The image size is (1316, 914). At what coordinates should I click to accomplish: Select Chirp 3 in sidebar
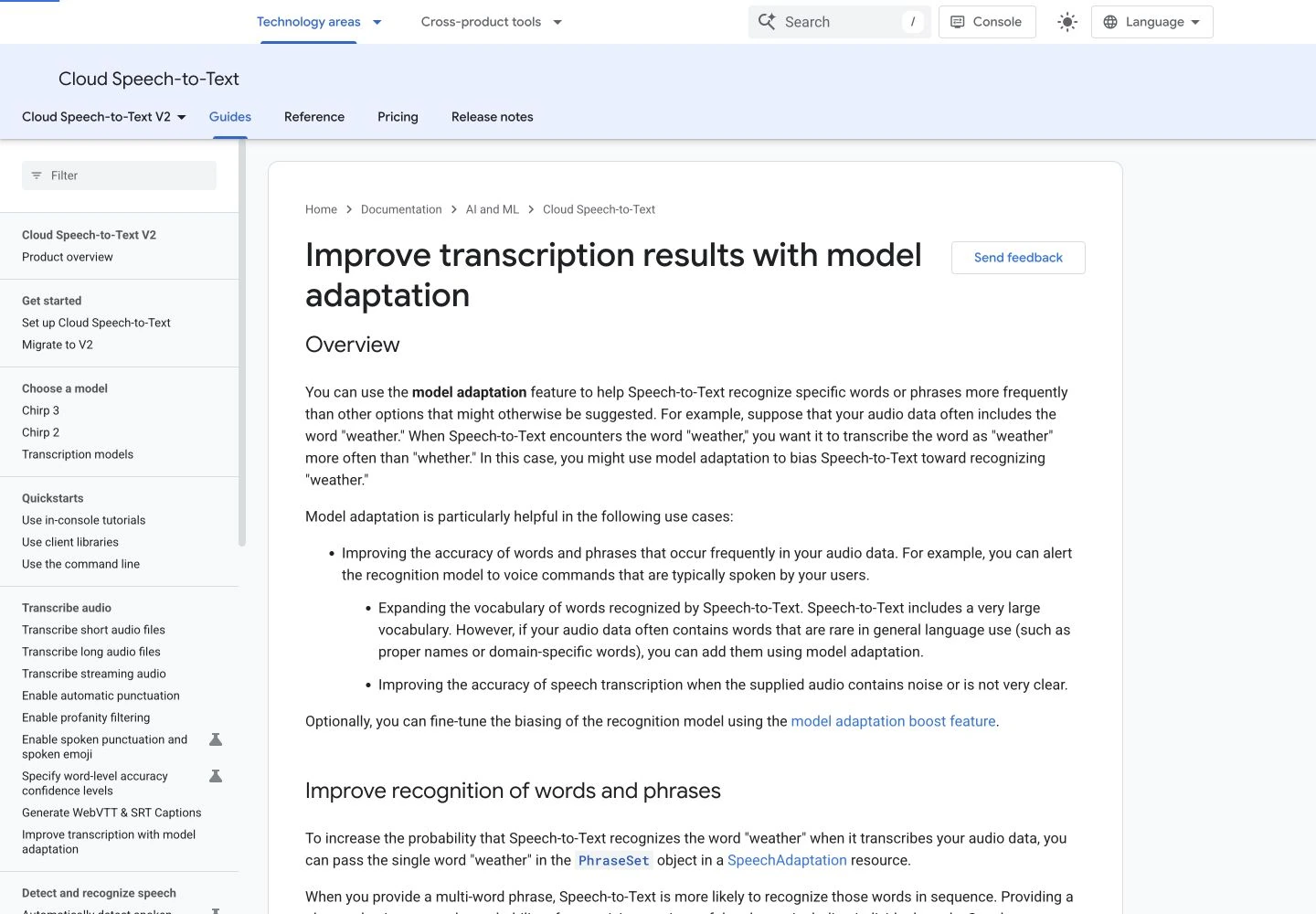point(40,410)
